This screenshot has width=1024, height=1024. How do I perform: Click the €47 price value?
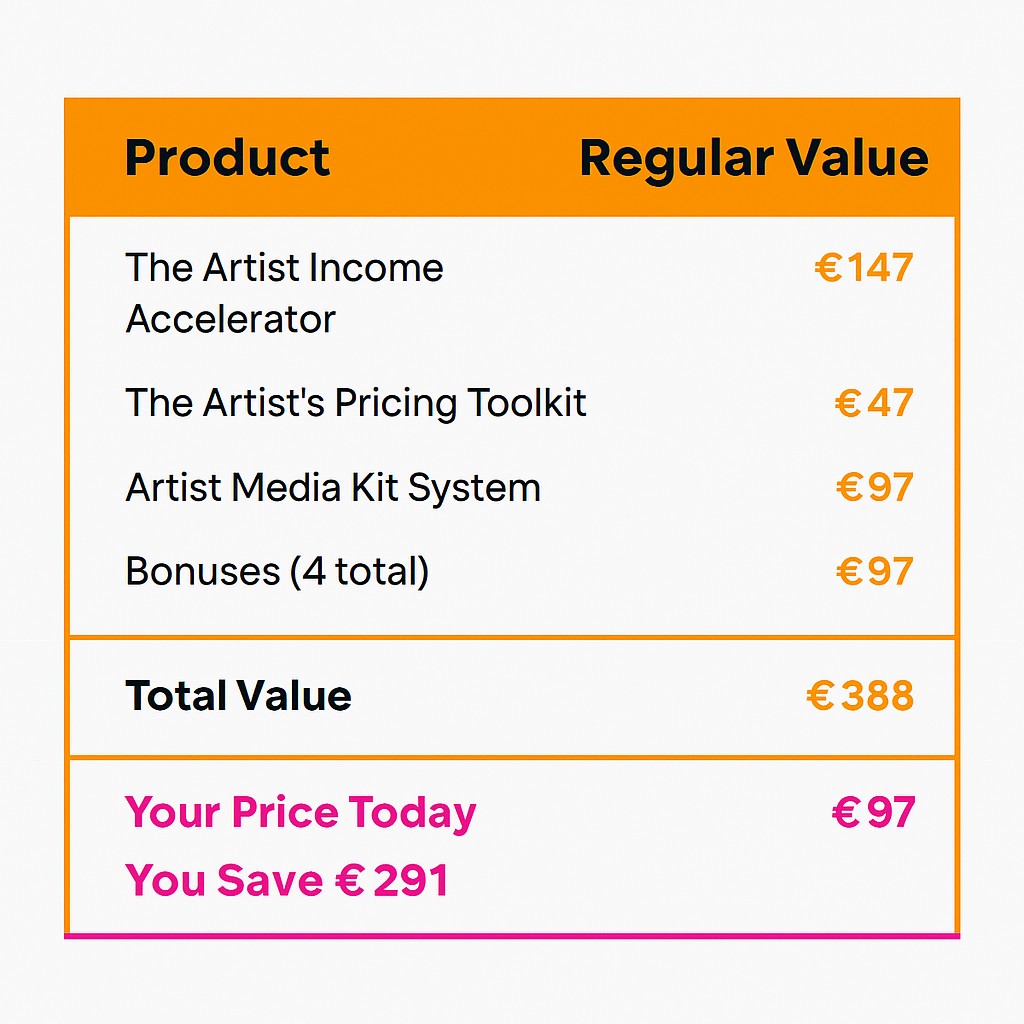[874, 403]
